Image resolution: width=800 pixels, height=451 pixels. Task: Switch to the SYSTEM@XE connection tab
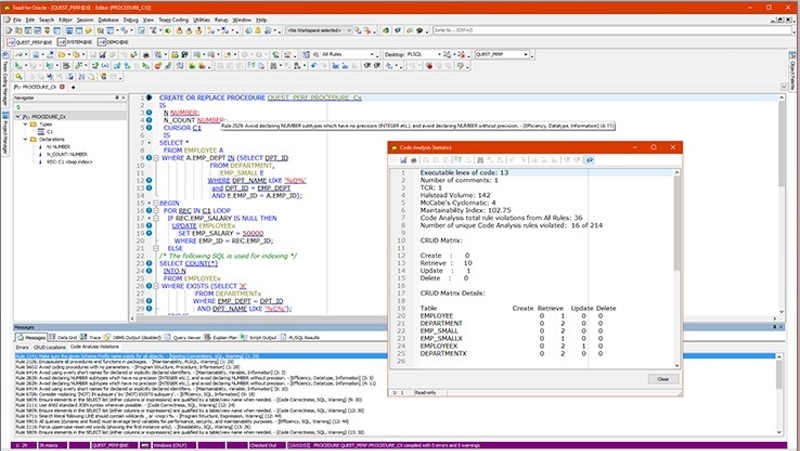[75, 42]
